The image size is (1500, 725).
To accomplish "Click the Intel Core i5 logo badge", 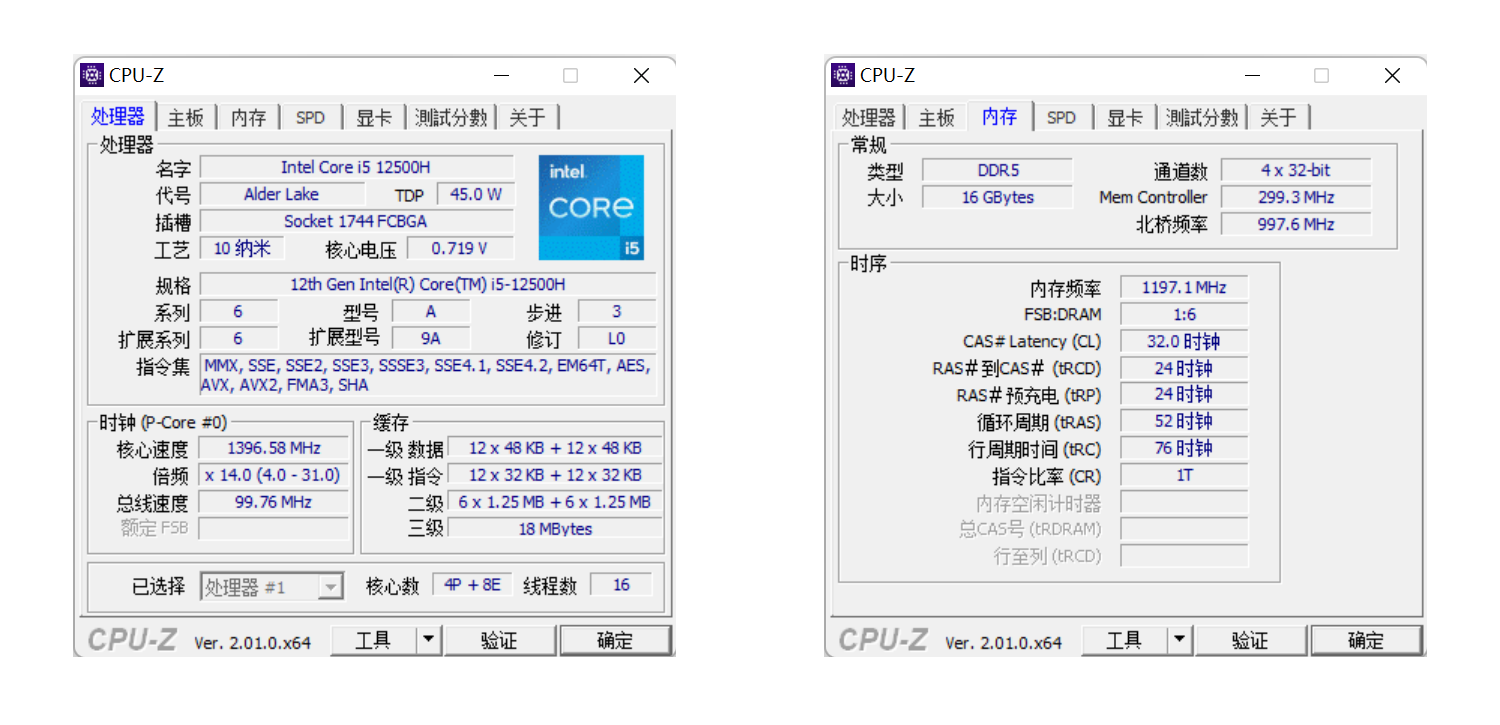I will [591, 208].
